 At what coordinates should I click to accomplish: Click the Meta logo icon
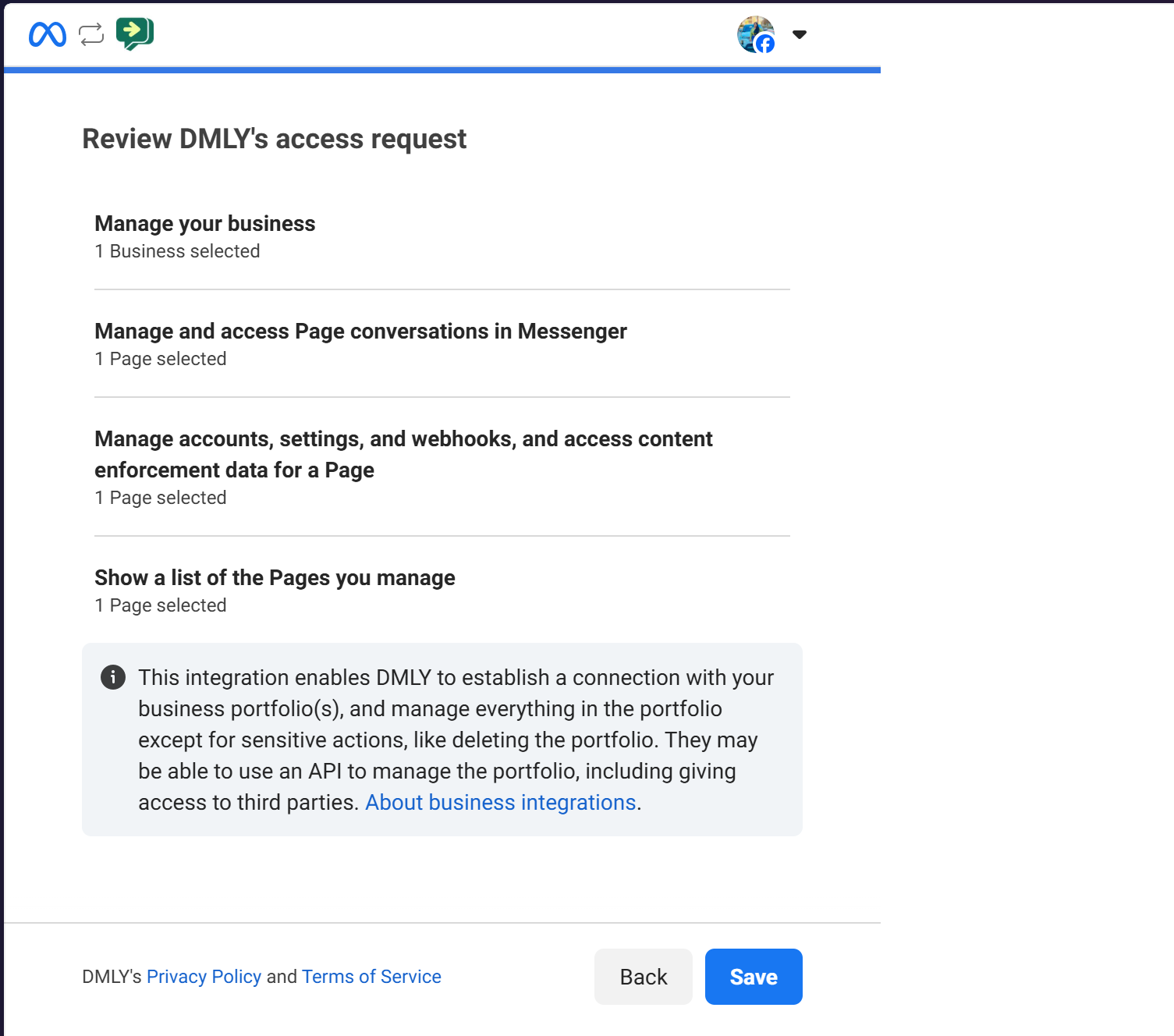pos(48,34)
